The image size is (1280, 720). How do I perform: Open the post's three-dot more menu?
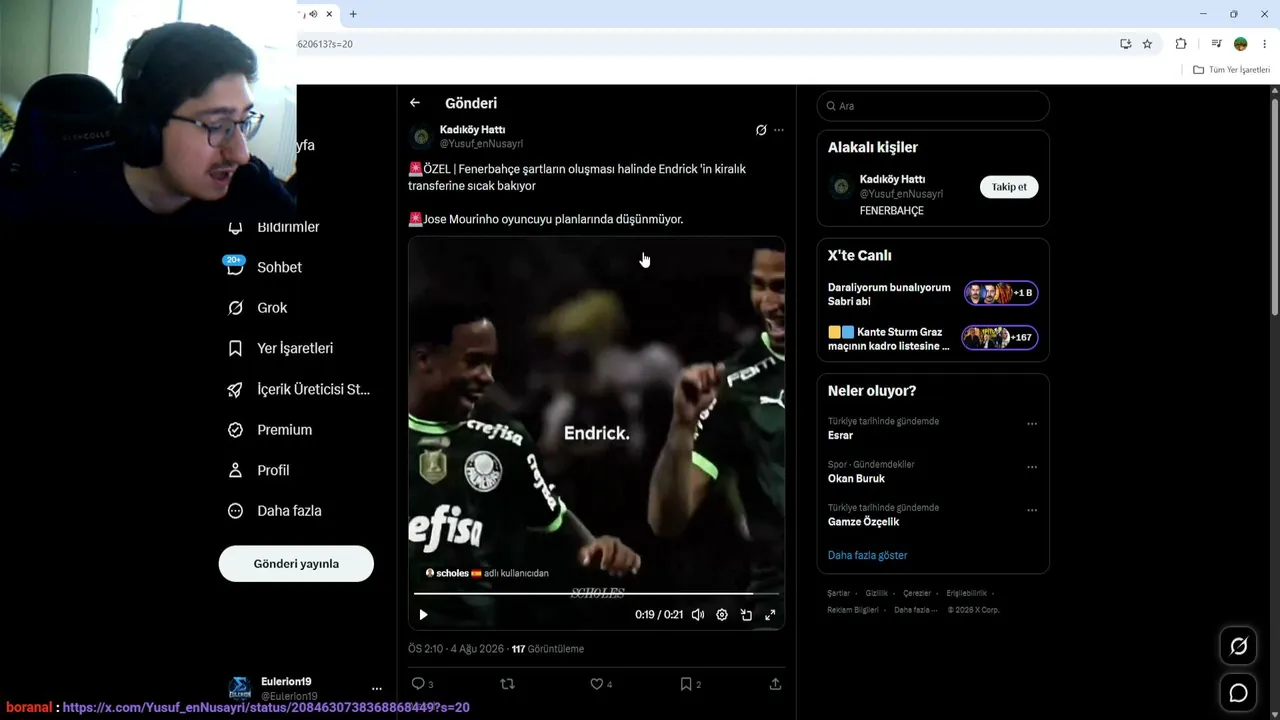(x=779, y=130)
